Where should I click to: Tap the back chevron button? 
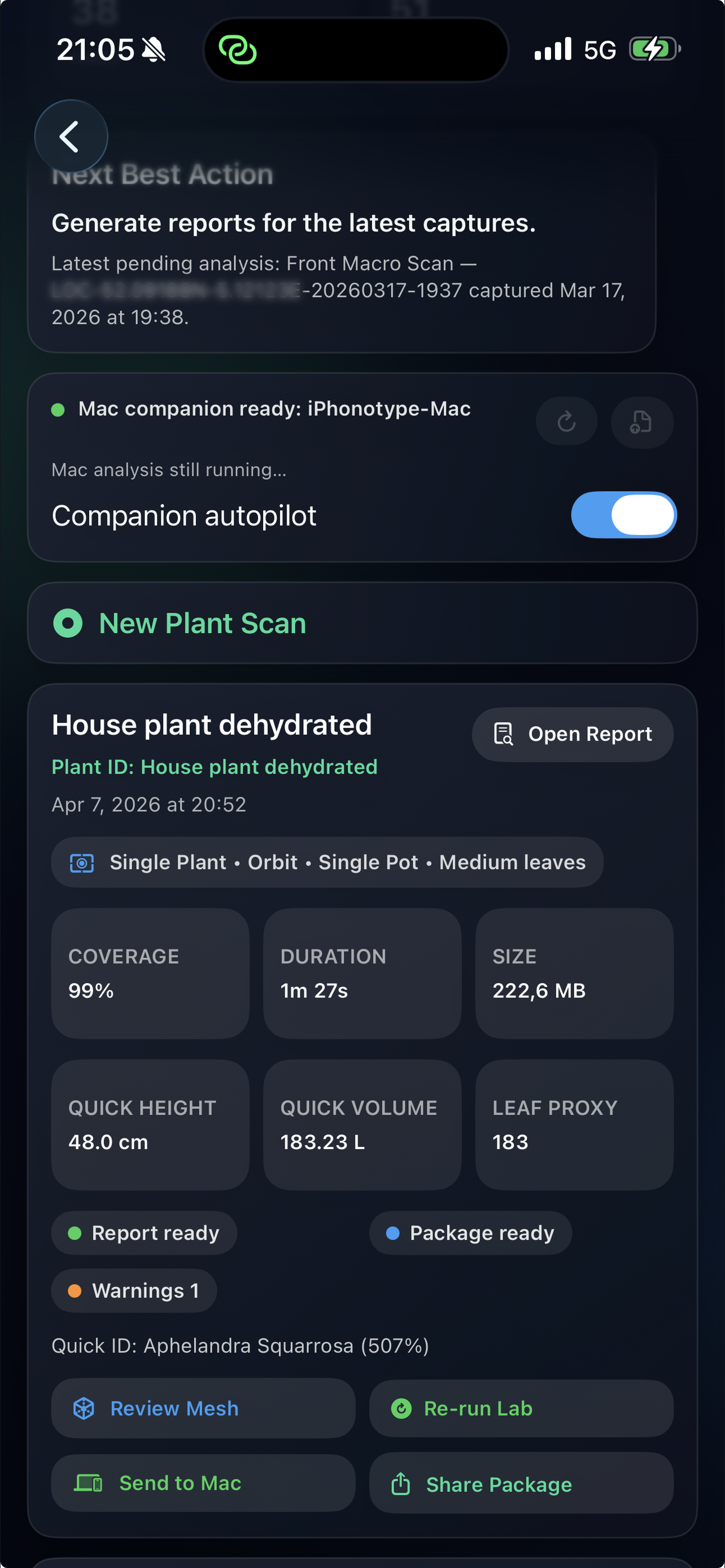pyautogui.click(x=71, y=137)
